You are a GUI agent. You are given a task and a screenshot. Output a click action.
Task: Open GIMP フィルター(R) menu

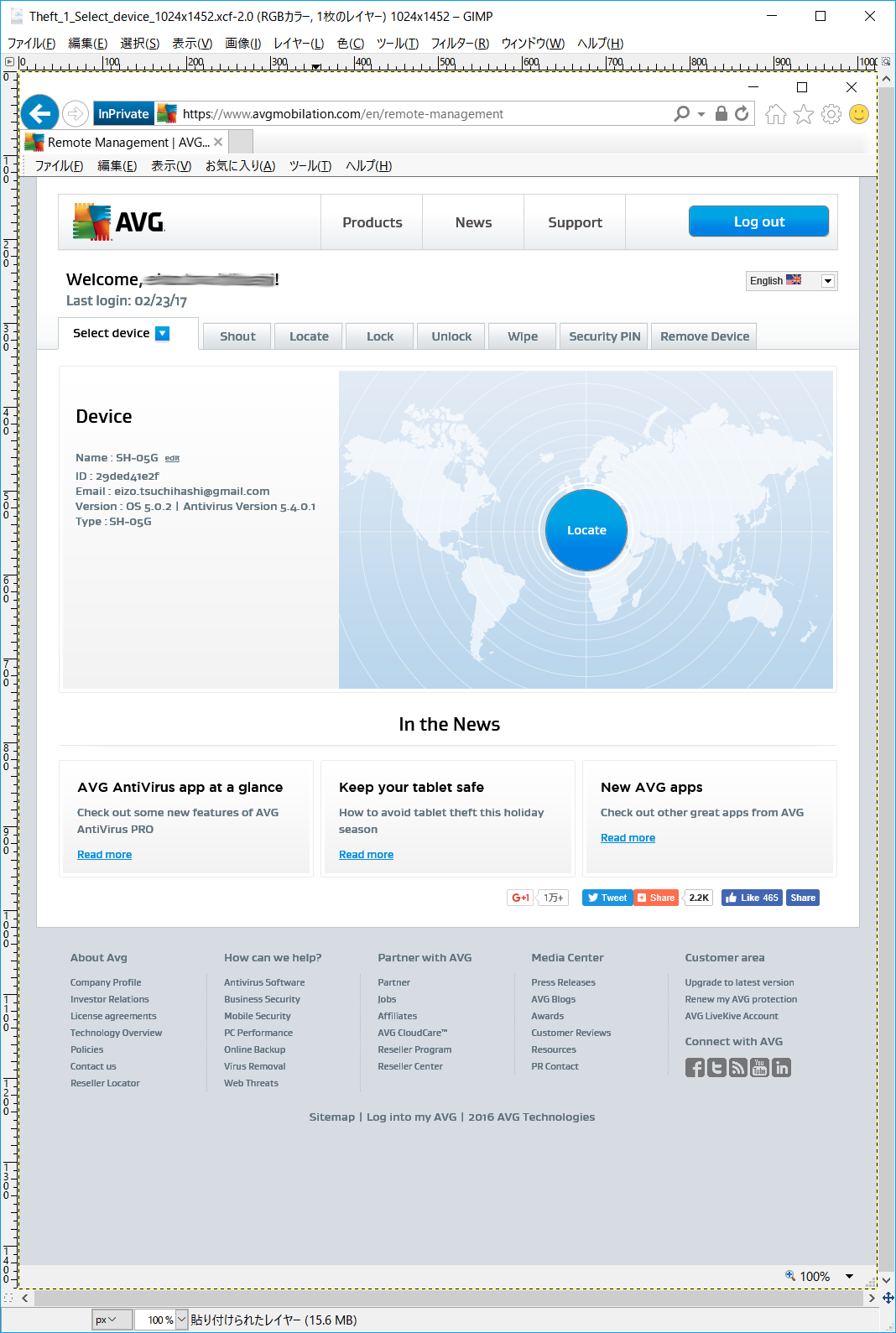[x=460, y=43]
